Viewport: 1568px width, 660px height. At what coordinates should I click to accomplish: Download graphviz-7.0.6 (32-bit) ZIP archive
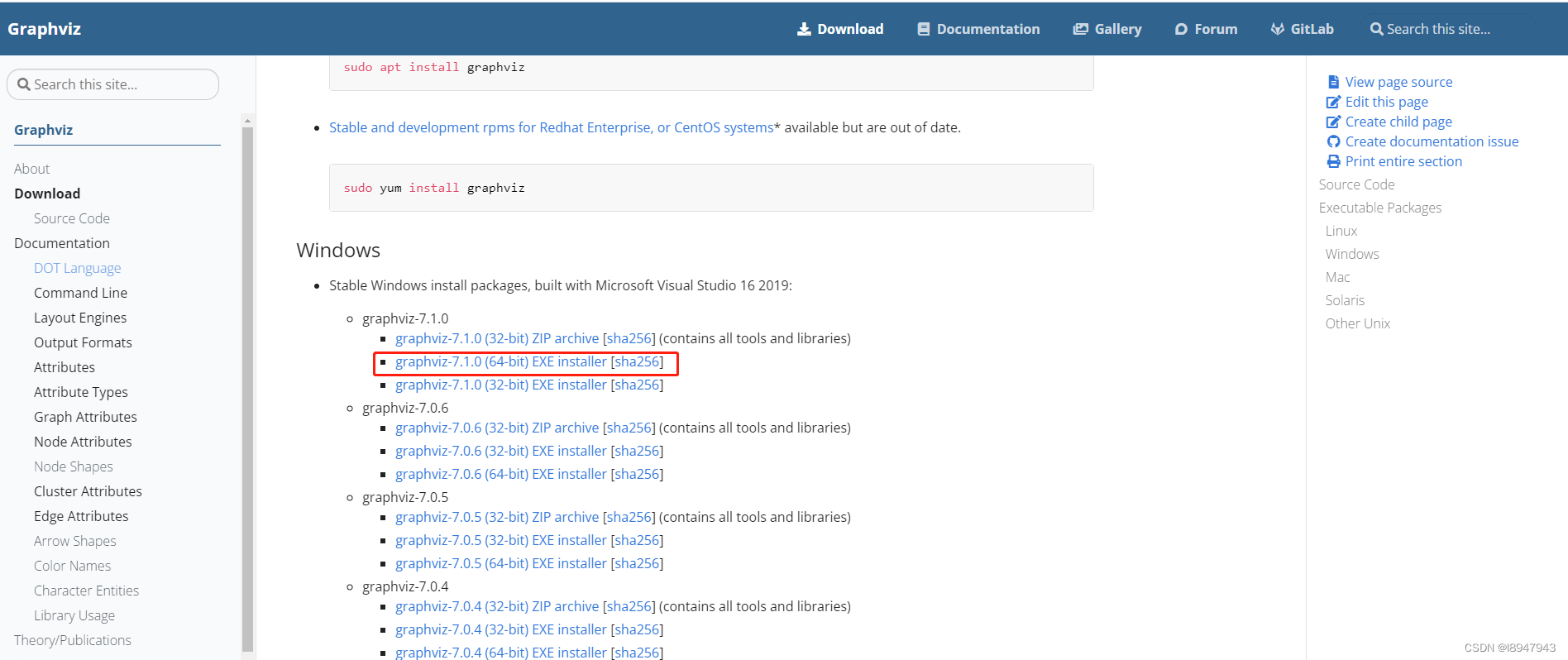point(497,428)
